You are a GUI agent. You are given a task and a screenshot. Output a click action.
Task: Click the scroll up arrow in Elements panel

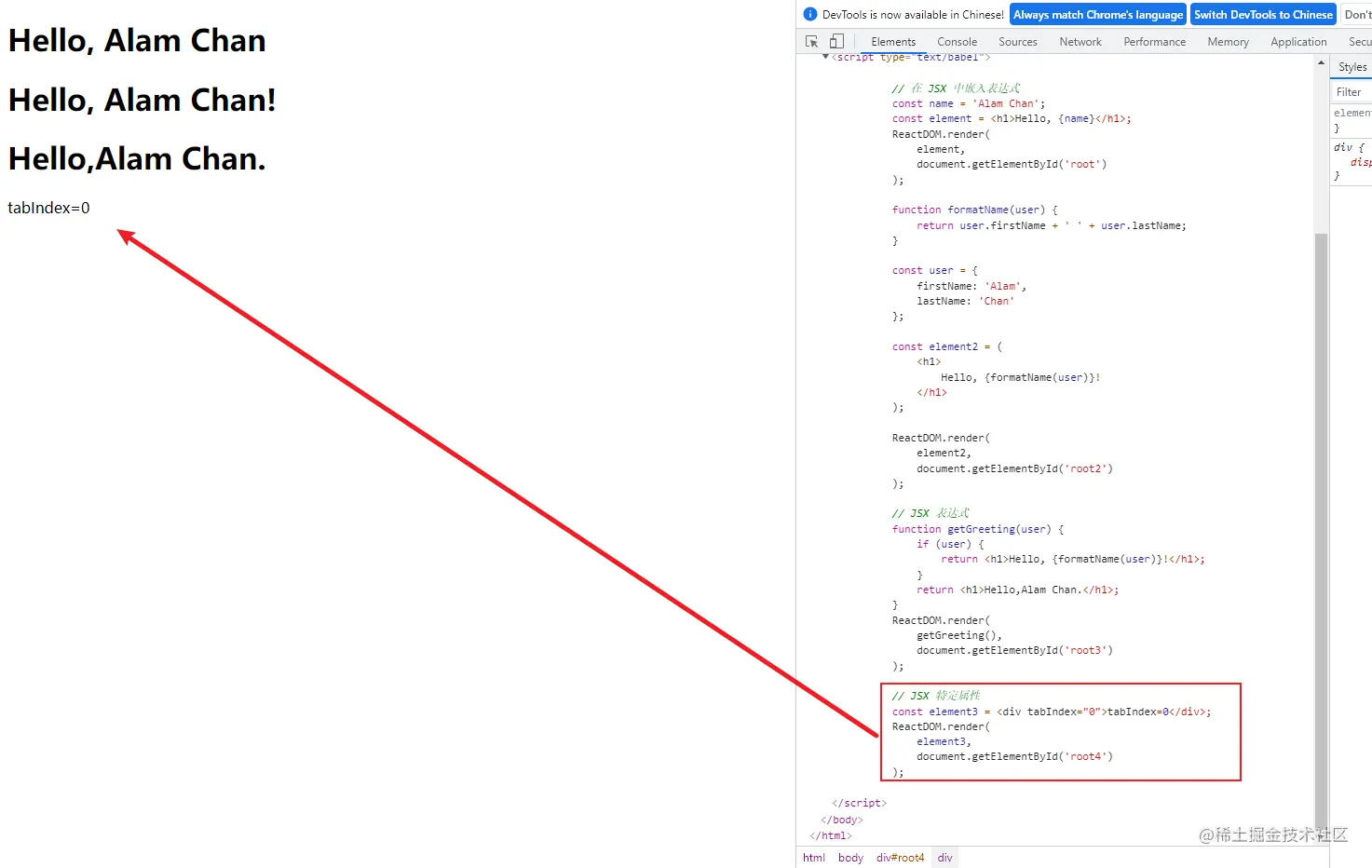pos(1321,62)
